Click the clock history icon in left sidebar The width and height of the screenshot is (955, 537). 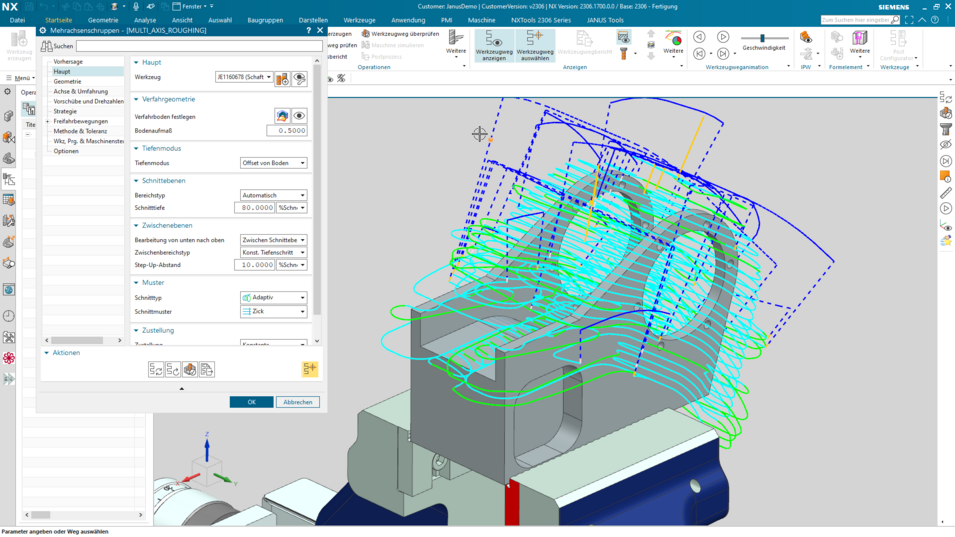coord(9,316)
